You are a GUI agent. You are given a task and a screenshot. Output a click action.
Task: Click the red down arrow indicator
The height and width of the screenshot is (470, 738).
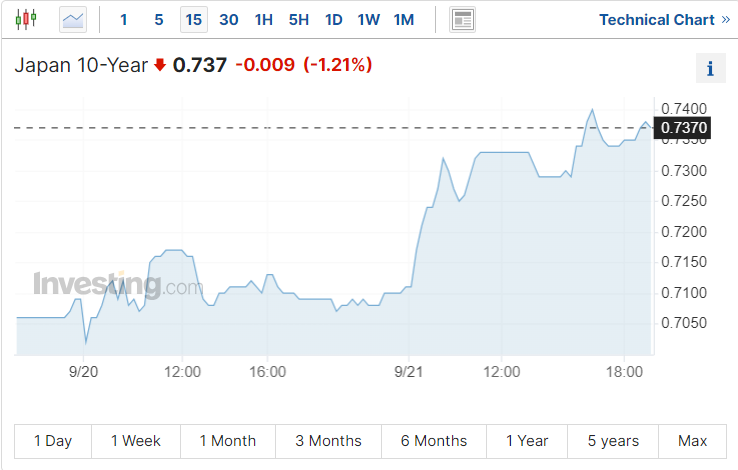point(160,65)
